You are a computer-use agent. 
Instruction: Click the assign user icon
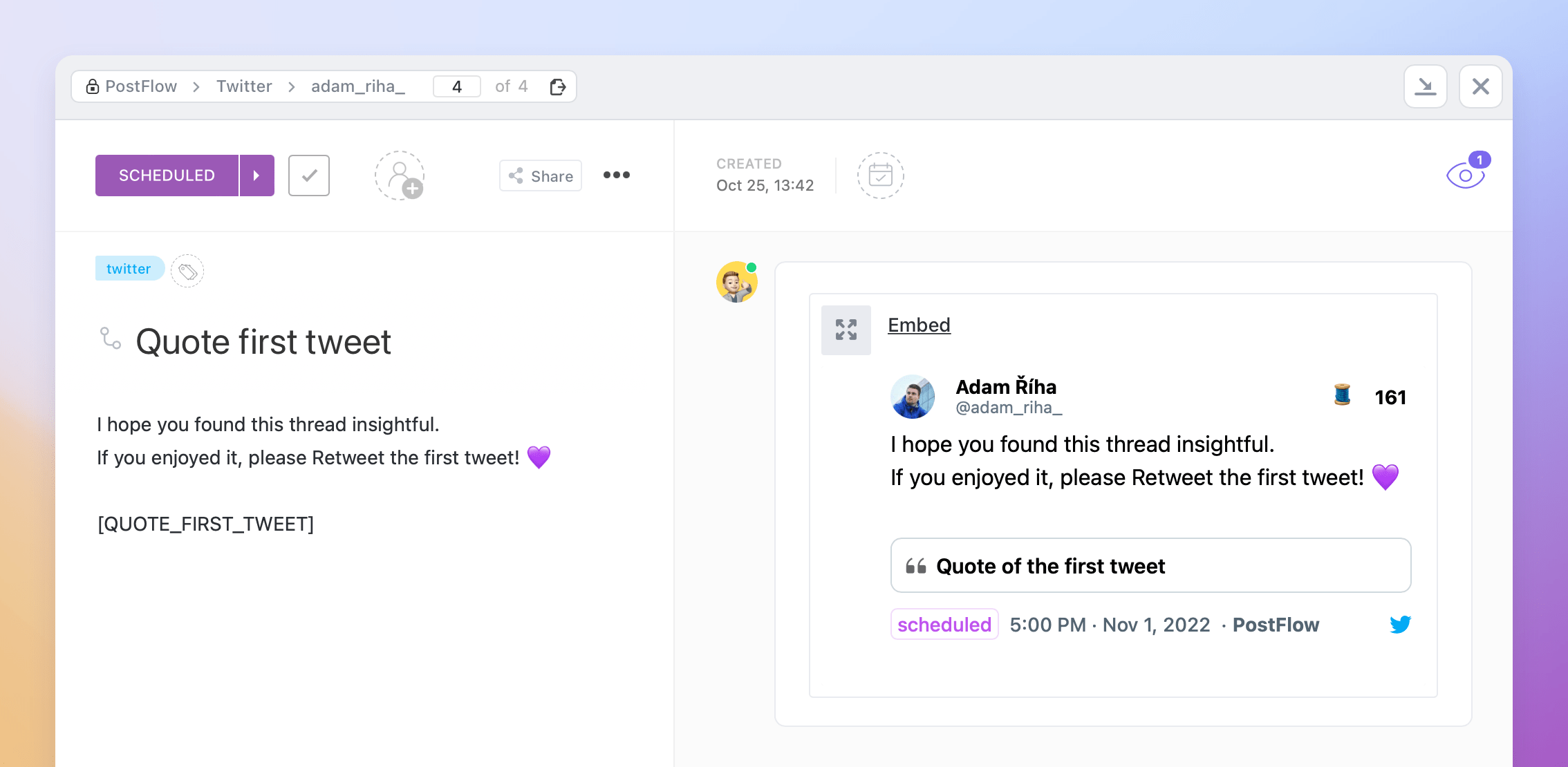400,176
